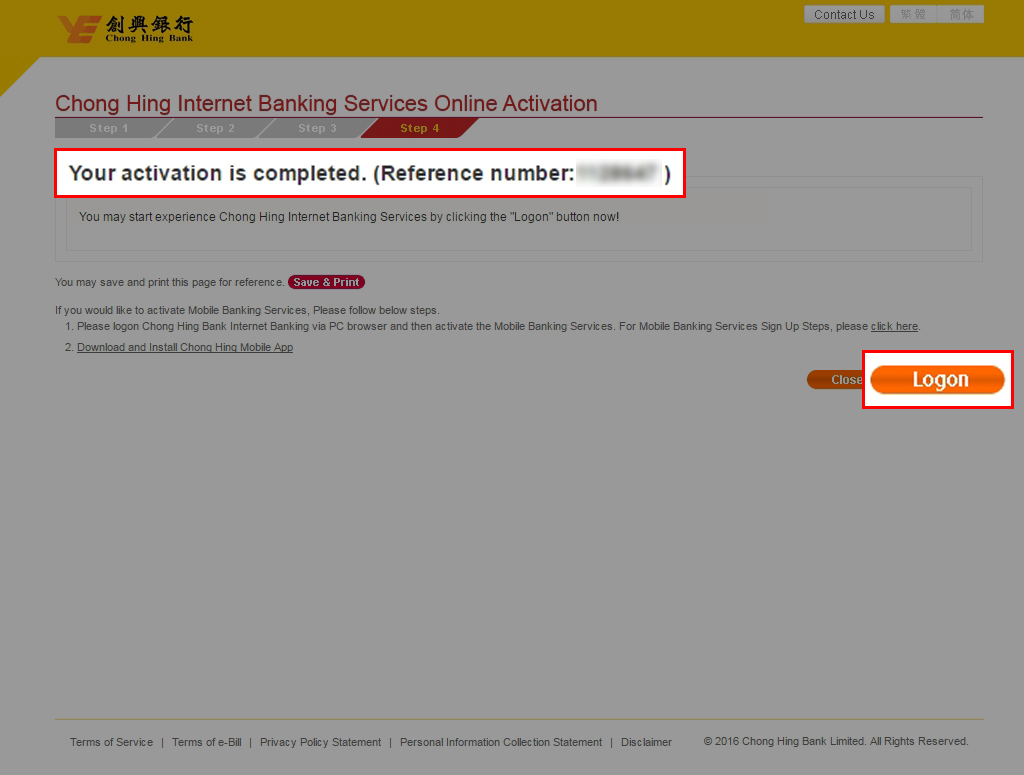Click the text 'You may save and print this page for reference.'
Image resolution: width=1024 pixels, height=775 pixels.
tap(170, 282)
